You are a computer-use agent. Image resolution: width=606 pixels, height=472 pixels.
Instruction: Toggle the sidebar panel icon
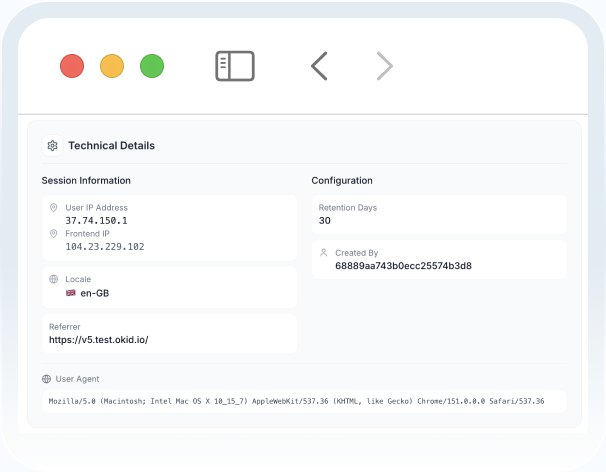(x=235, y=66)
